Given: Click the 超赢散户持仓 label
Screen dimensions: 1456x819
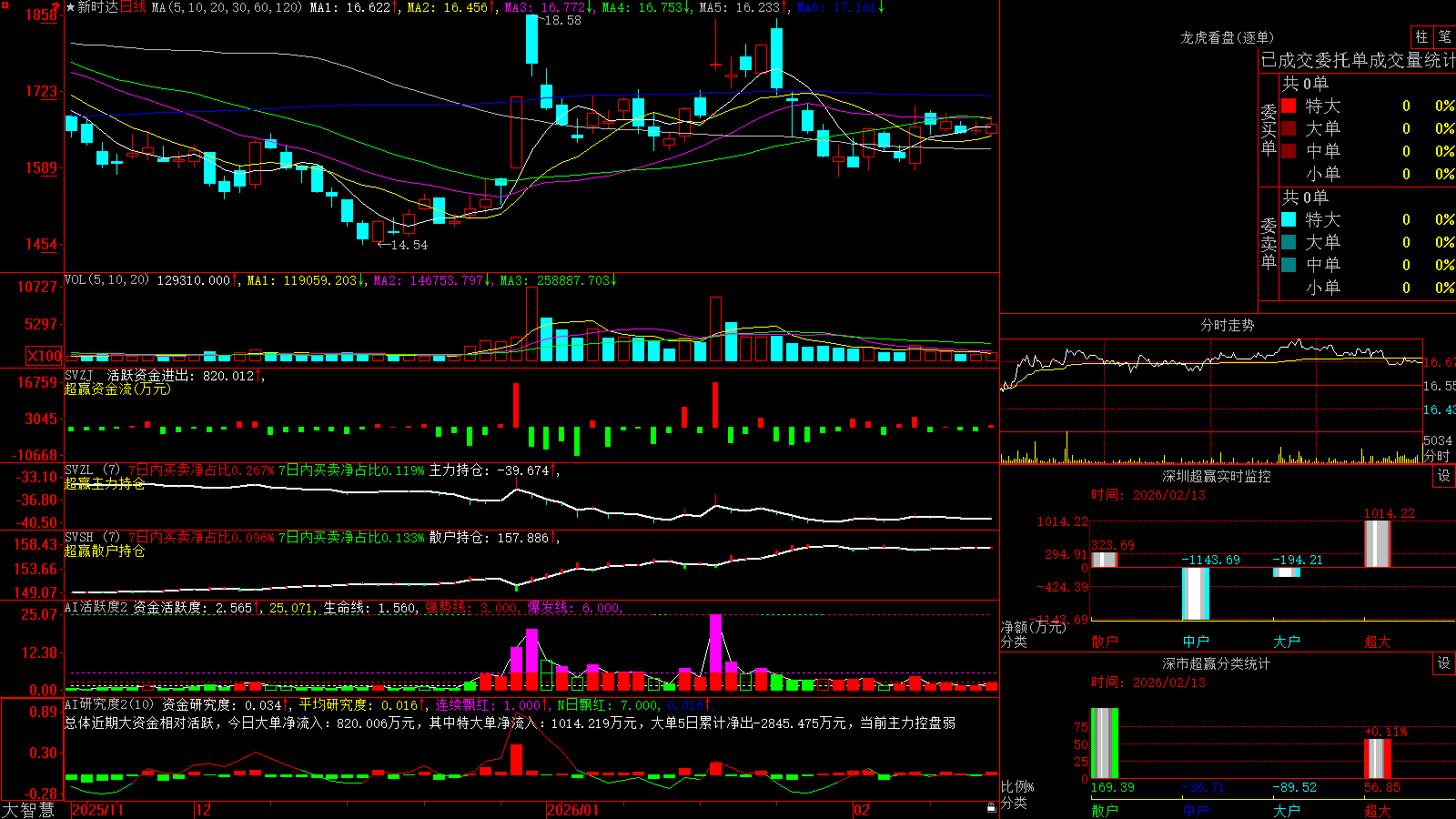Looking at the screenshot, I should point(105,551).
